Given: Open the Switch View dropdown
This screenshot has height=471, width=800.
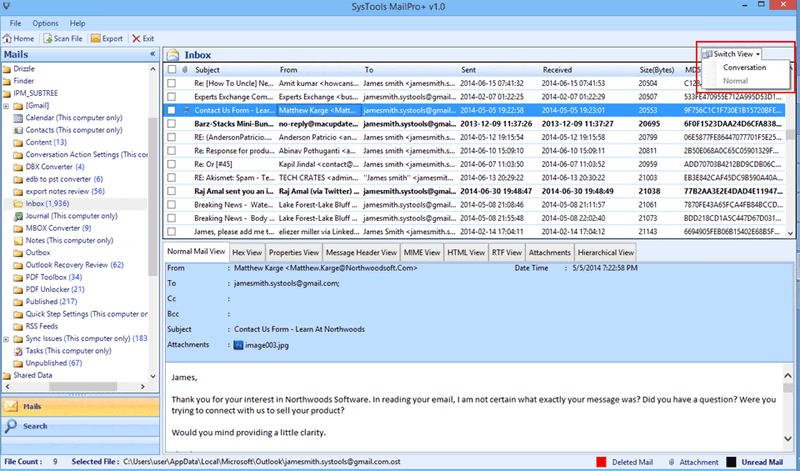Looking at the screenshot, I should pyautogui.click(x=732, y=54).
